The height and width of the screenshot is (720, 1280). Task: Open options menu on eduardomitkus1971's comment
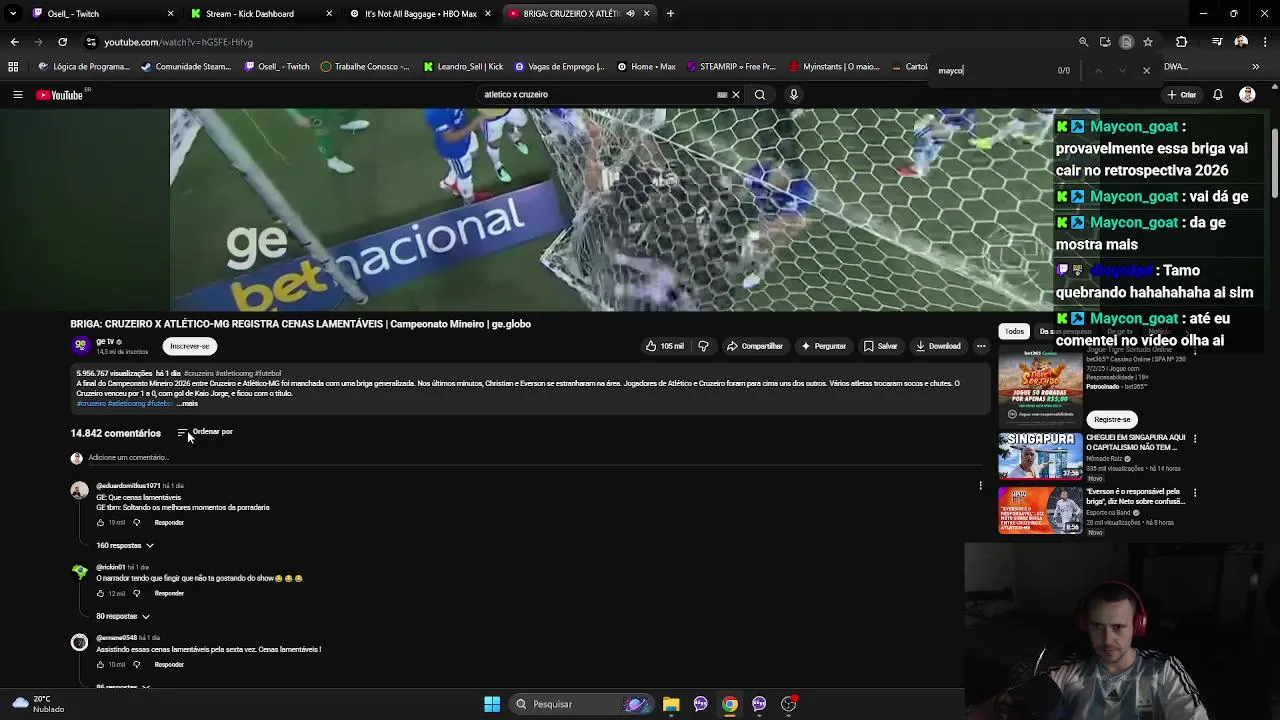pyautogui.click(x=980, y=486)
